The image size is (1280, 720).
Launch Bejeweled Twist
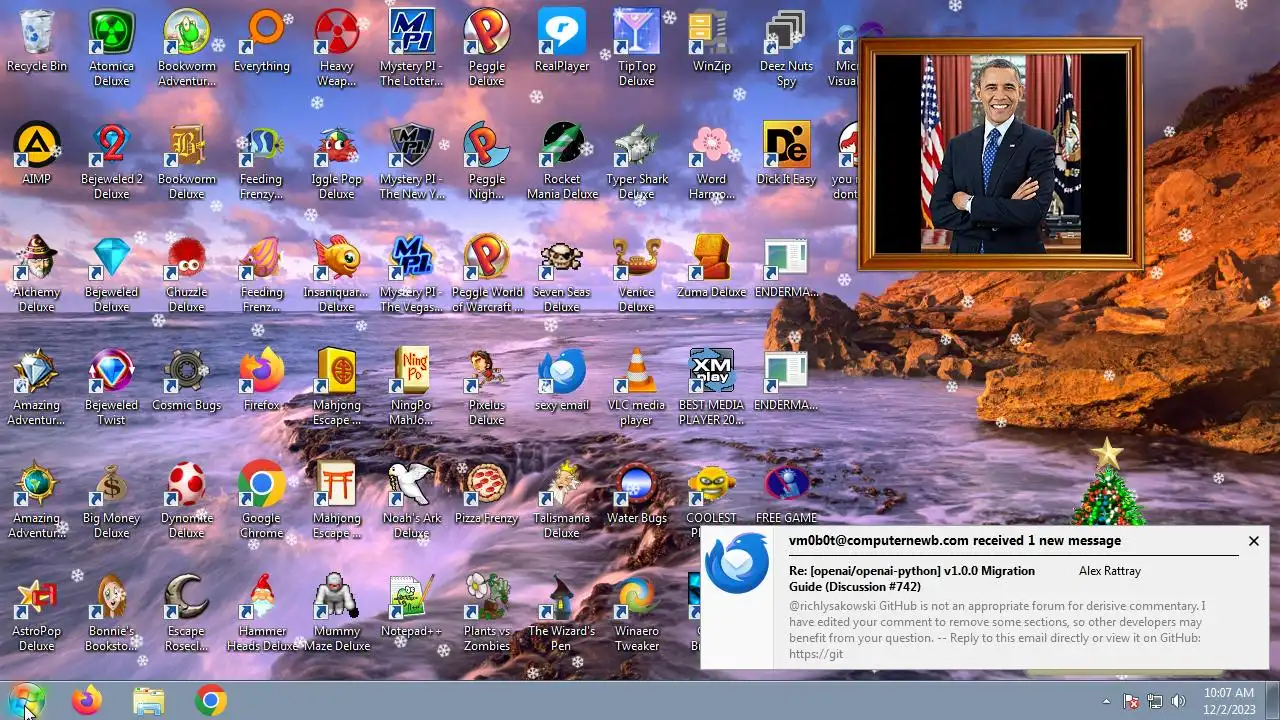point(112,387)
